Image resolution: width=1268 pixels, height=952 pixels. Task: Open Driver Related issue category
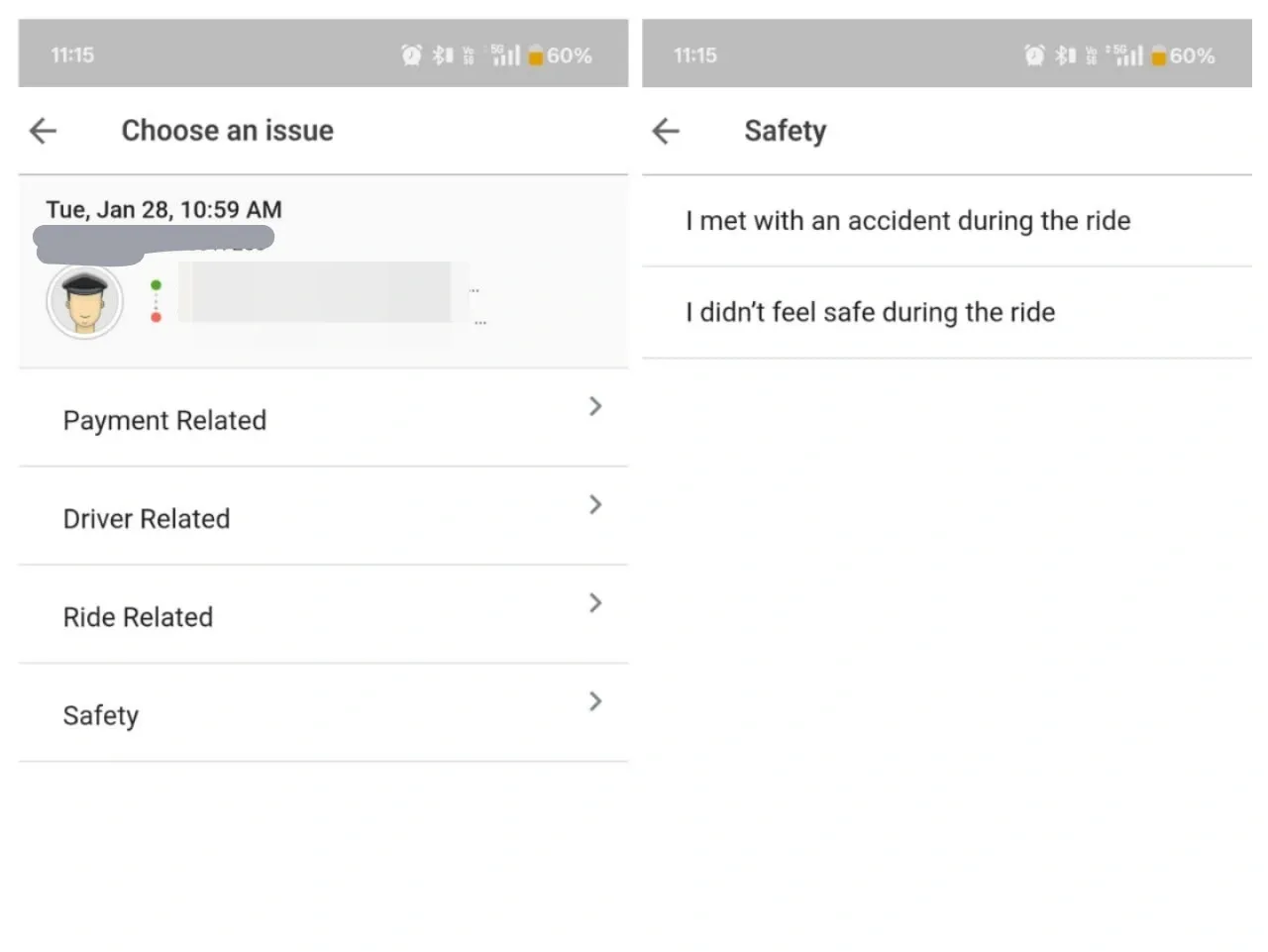pos(147,518)
